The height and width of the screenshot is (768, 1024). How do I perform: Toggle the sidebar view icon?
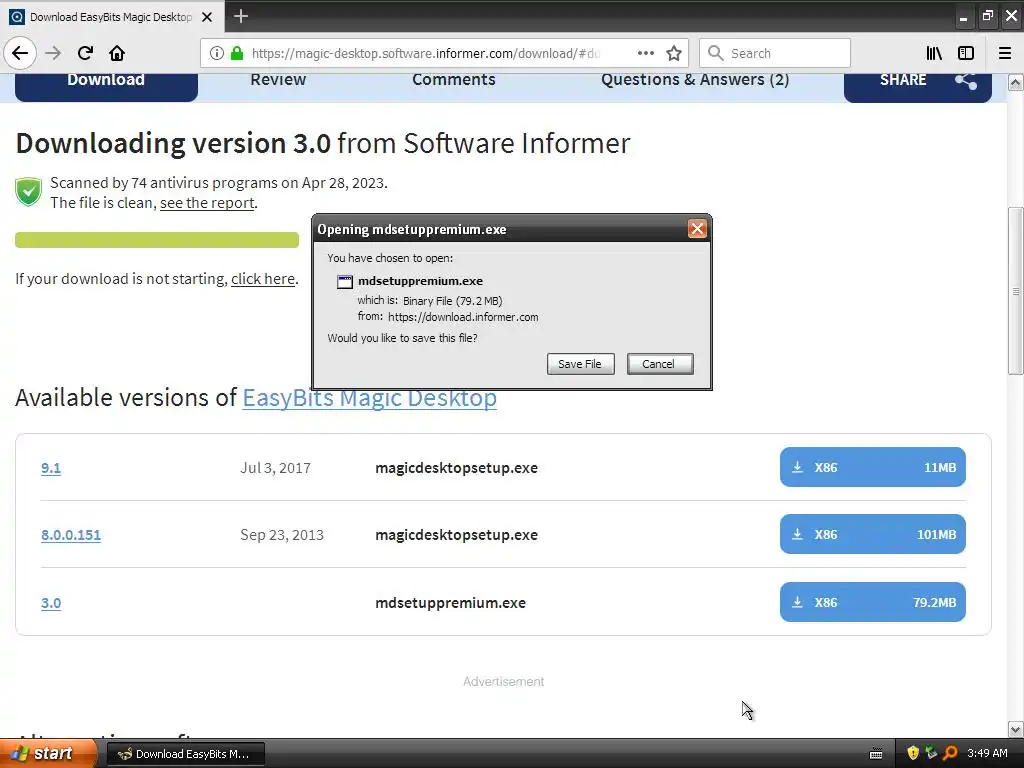pos(966,53)
